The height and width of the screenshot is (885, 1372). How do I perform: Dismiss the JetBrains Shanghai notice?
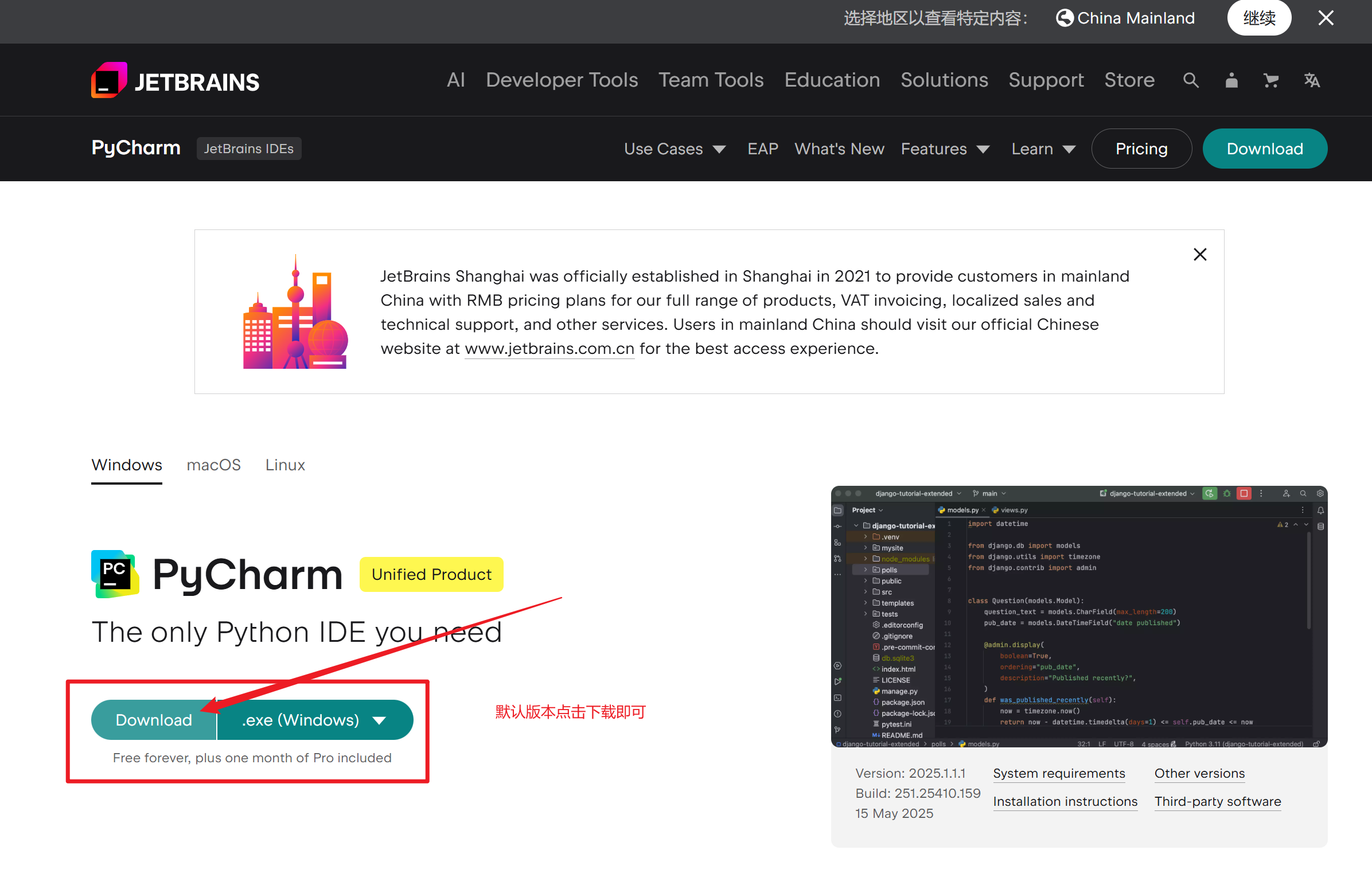[x=1199, y=254]
